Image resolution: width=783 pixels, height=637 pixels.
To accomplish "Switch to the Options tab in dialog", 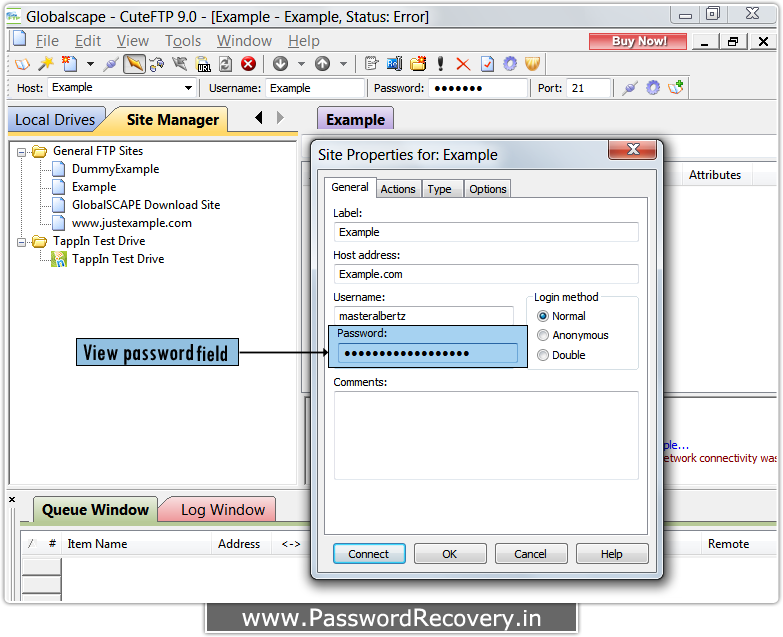I will pos(488,189).
